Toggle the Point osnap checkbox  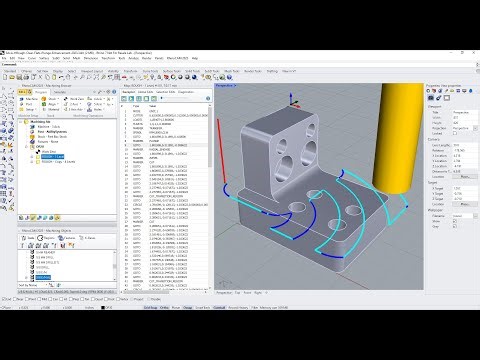[x=27, y=299]
